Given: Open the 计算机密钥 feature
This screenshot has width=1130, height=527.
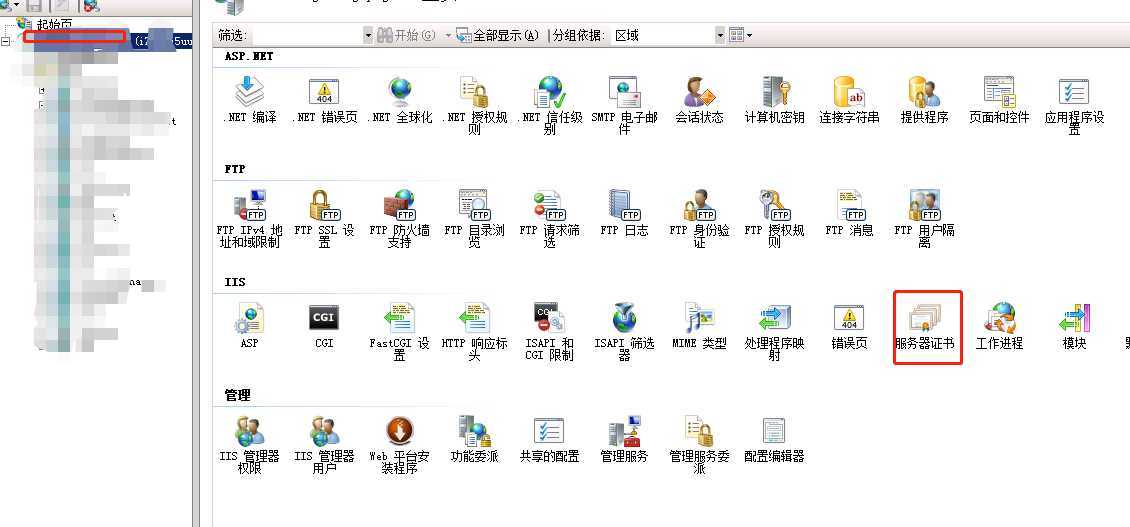Looking at the screenshot, I should [x=775, y=100].
